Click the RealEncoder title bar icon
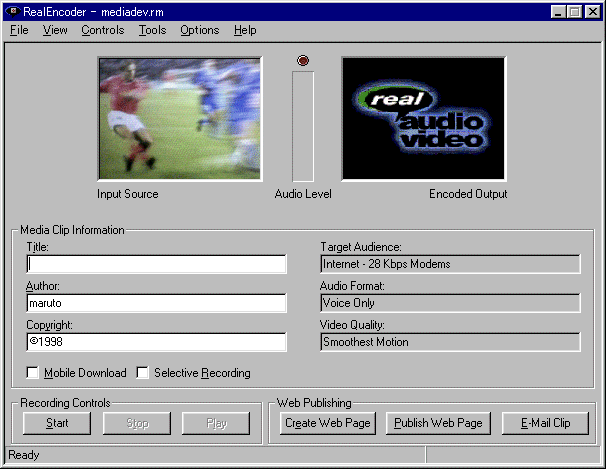 coord(13,12)
